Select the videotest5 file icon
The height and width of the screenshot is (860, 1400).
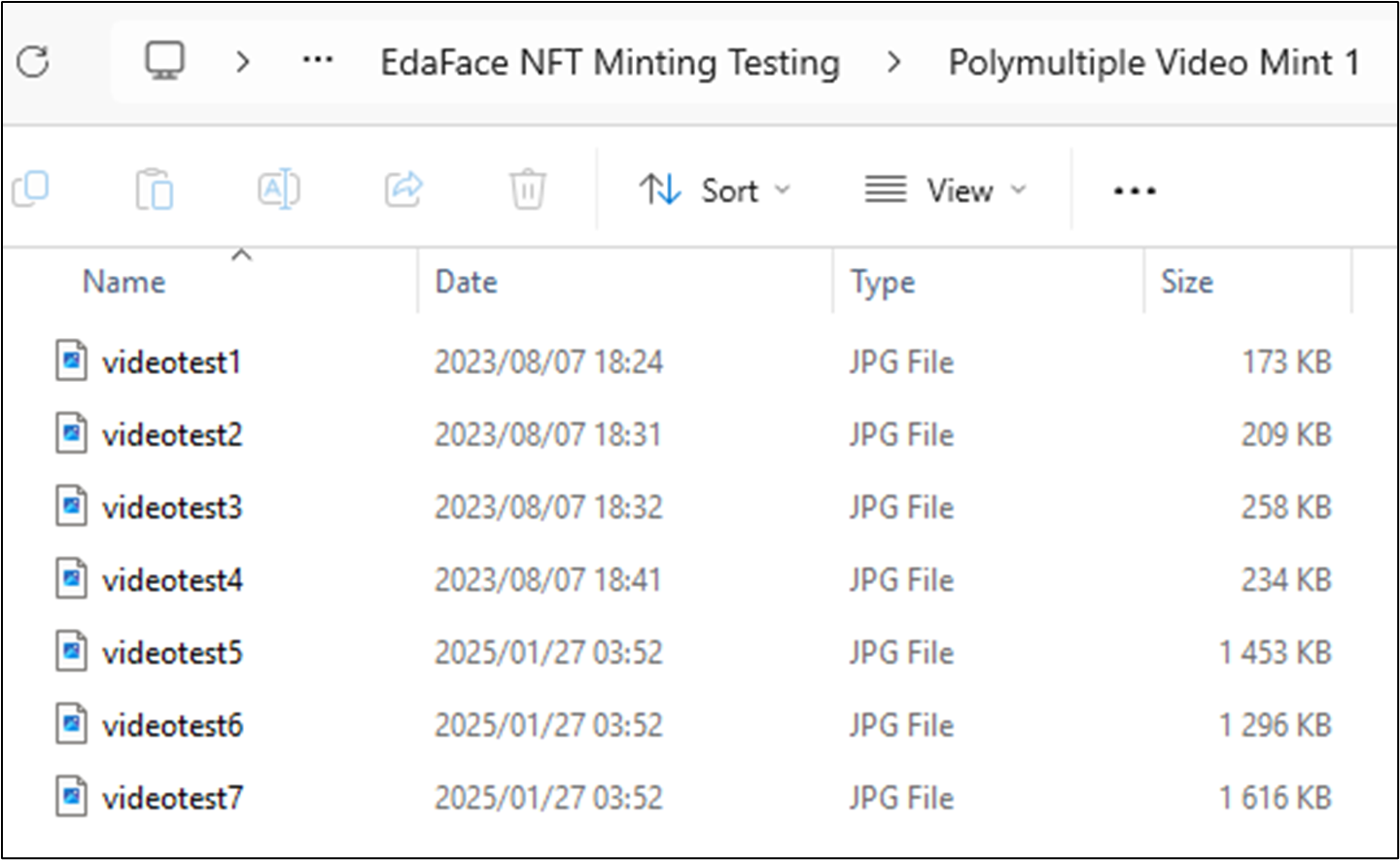(x=71, y=651)
